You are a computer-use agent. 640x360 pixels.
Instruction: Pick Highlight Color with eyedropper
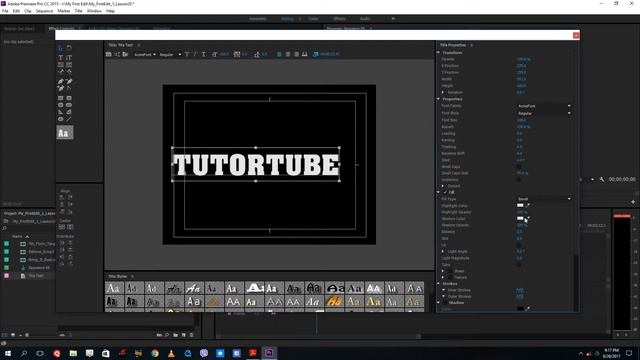tap(528, 205)
